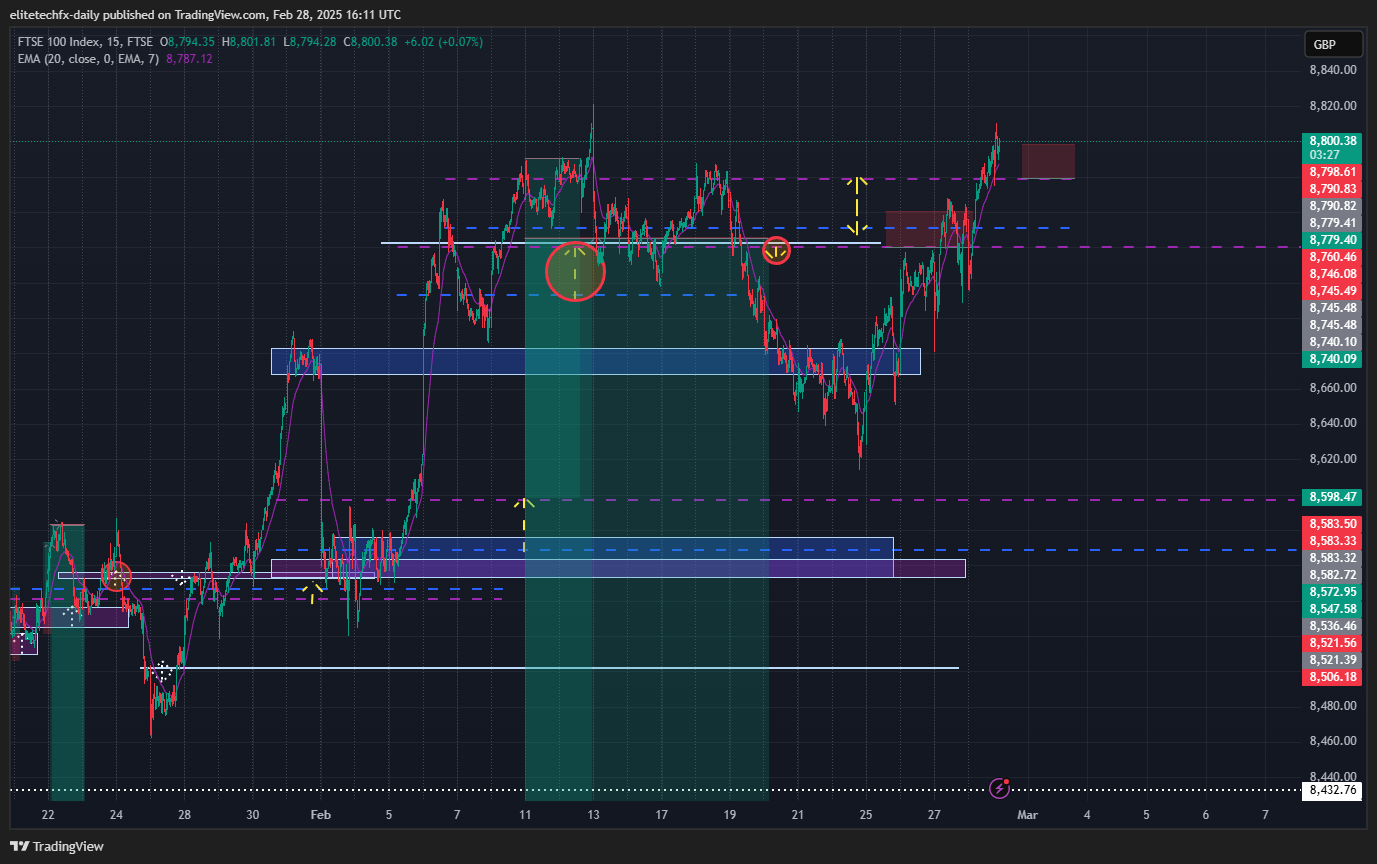The height and width of the screenshot is (864, 1377).
Task: Click date 24 on the time axis
Action: [116, 815]
